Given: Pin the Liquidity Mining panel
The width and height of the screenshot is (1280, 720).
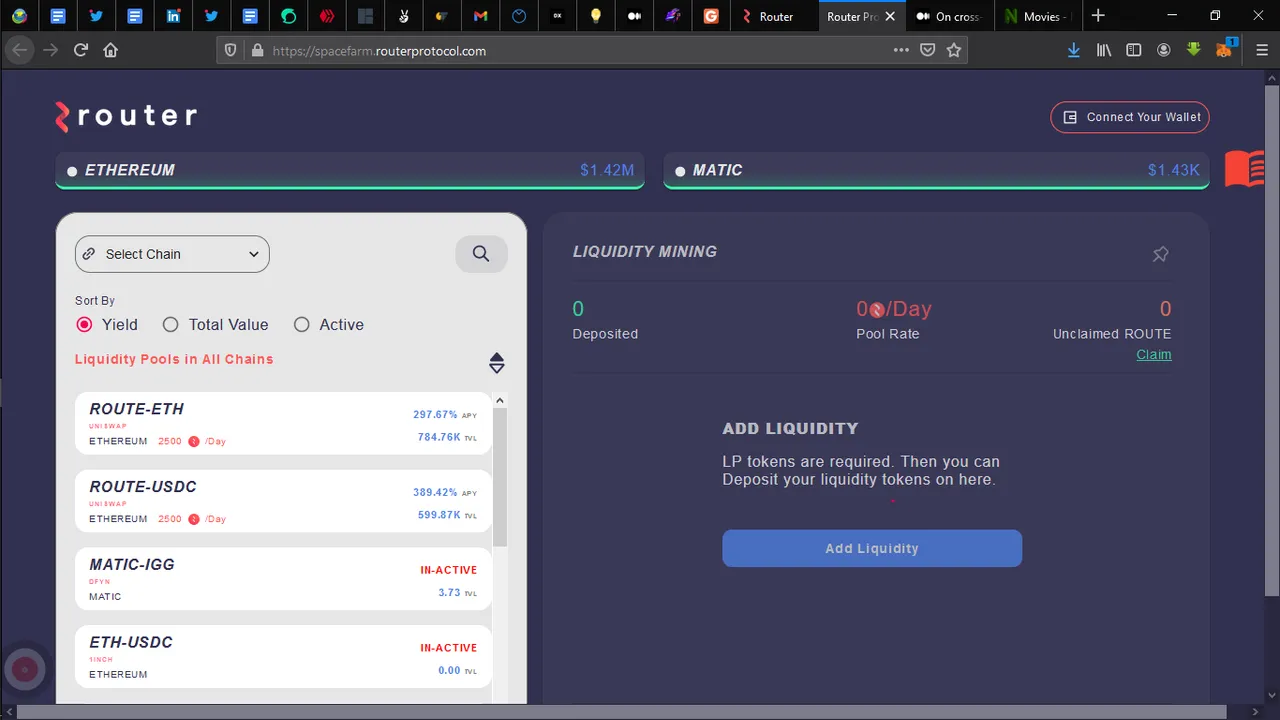Looking at the screenshot, I should coord(1160,254).
